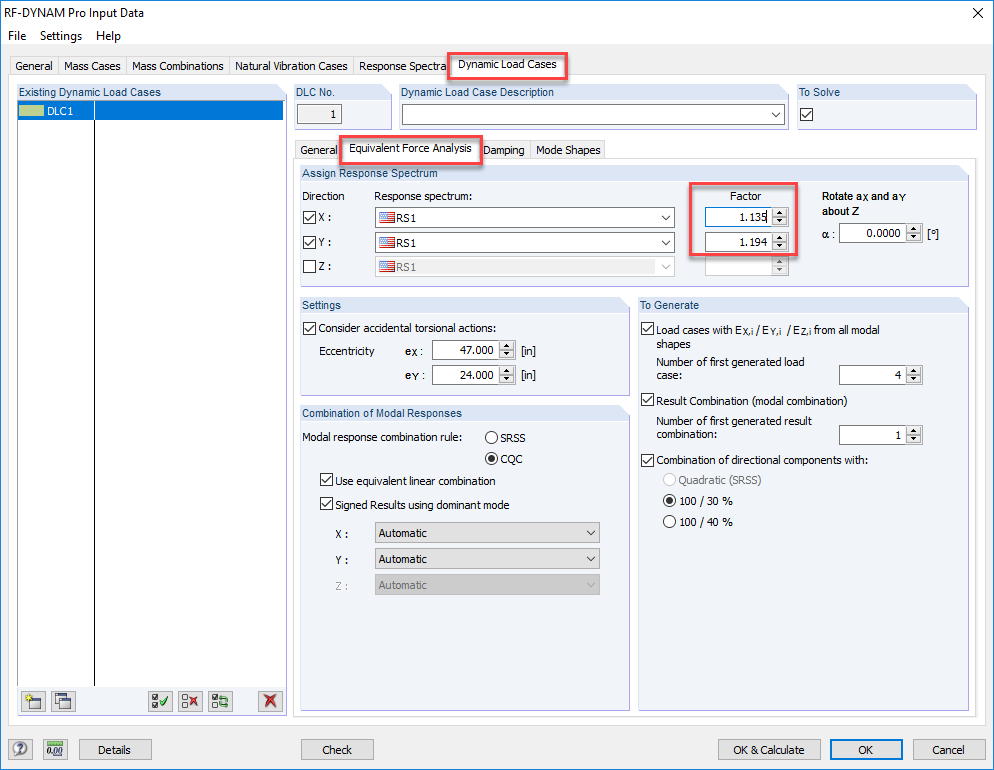This screenshot has height=770, width=994.
Task: Increase the eX eccentricity spinner
Action: click(x=507, y=346)
